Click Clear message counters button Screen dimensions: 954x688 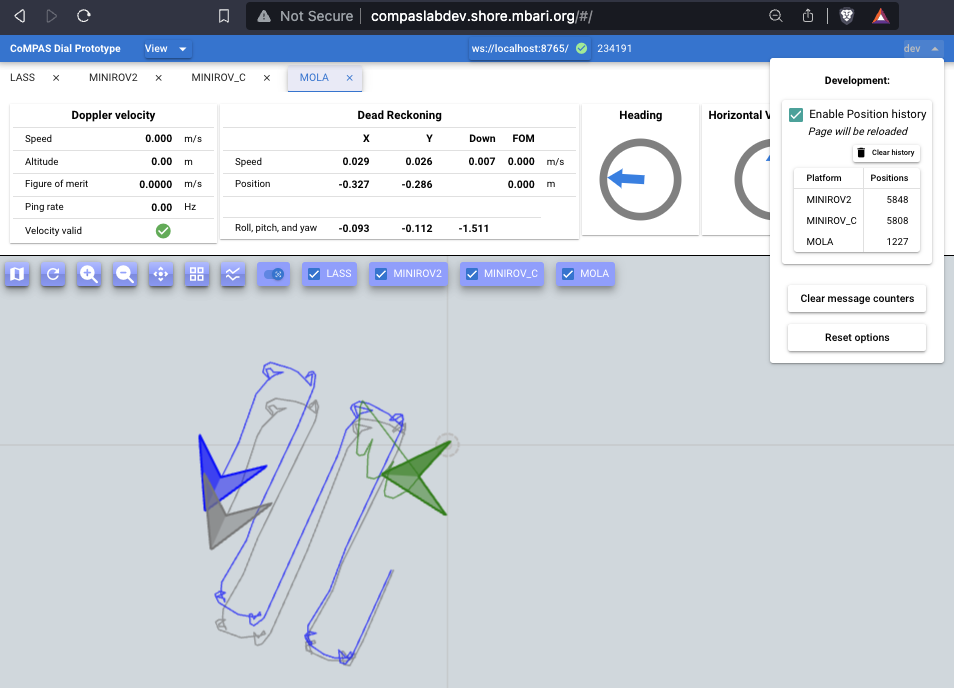click(x=857, y=299)
